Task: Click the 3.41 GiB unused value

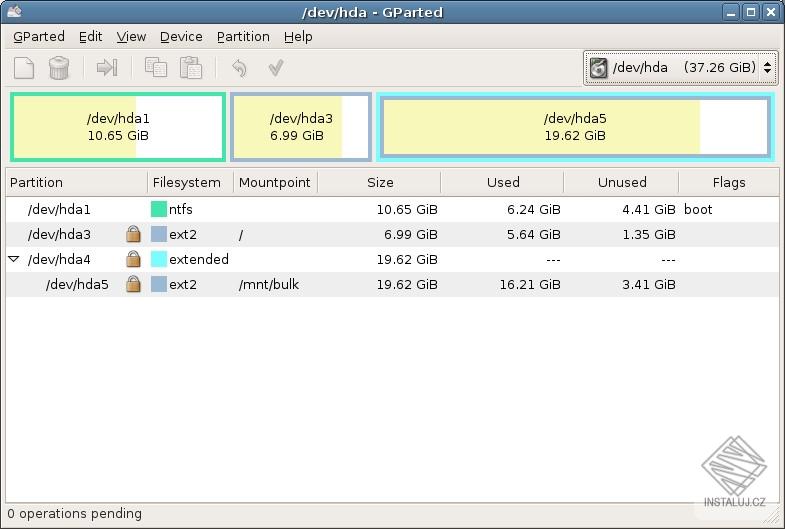Action: coord(649,284)
